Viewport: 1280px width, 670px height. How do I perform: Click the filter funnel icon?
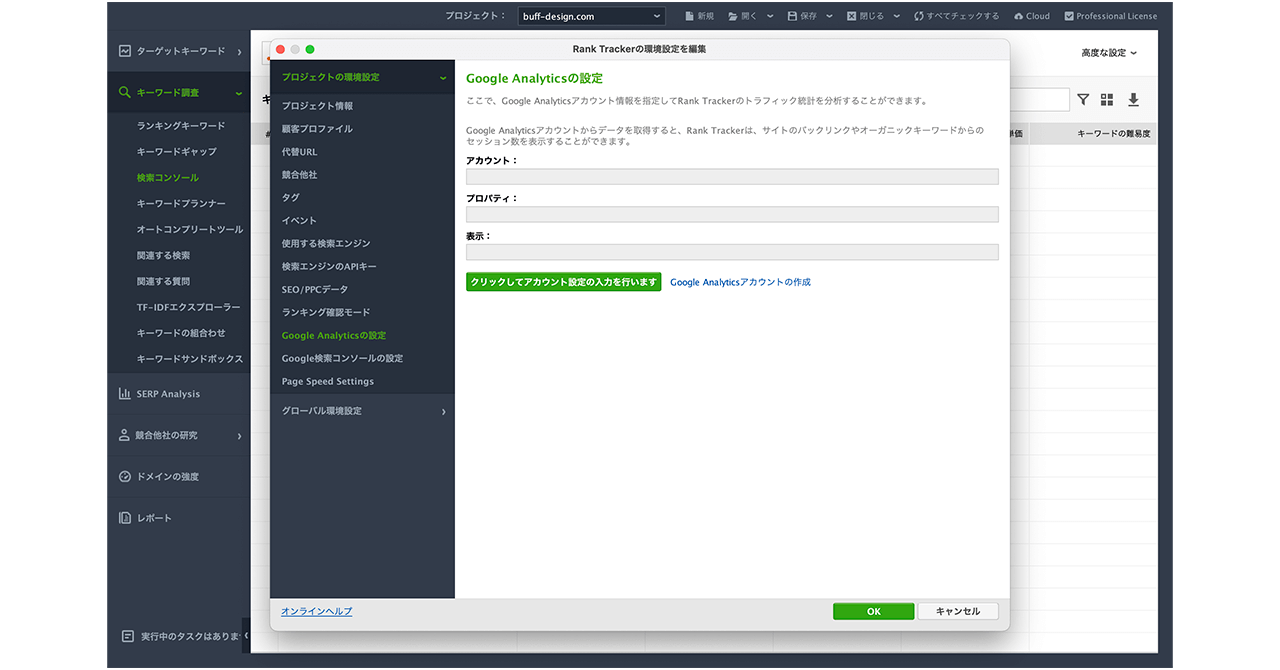pos(1082,100)
